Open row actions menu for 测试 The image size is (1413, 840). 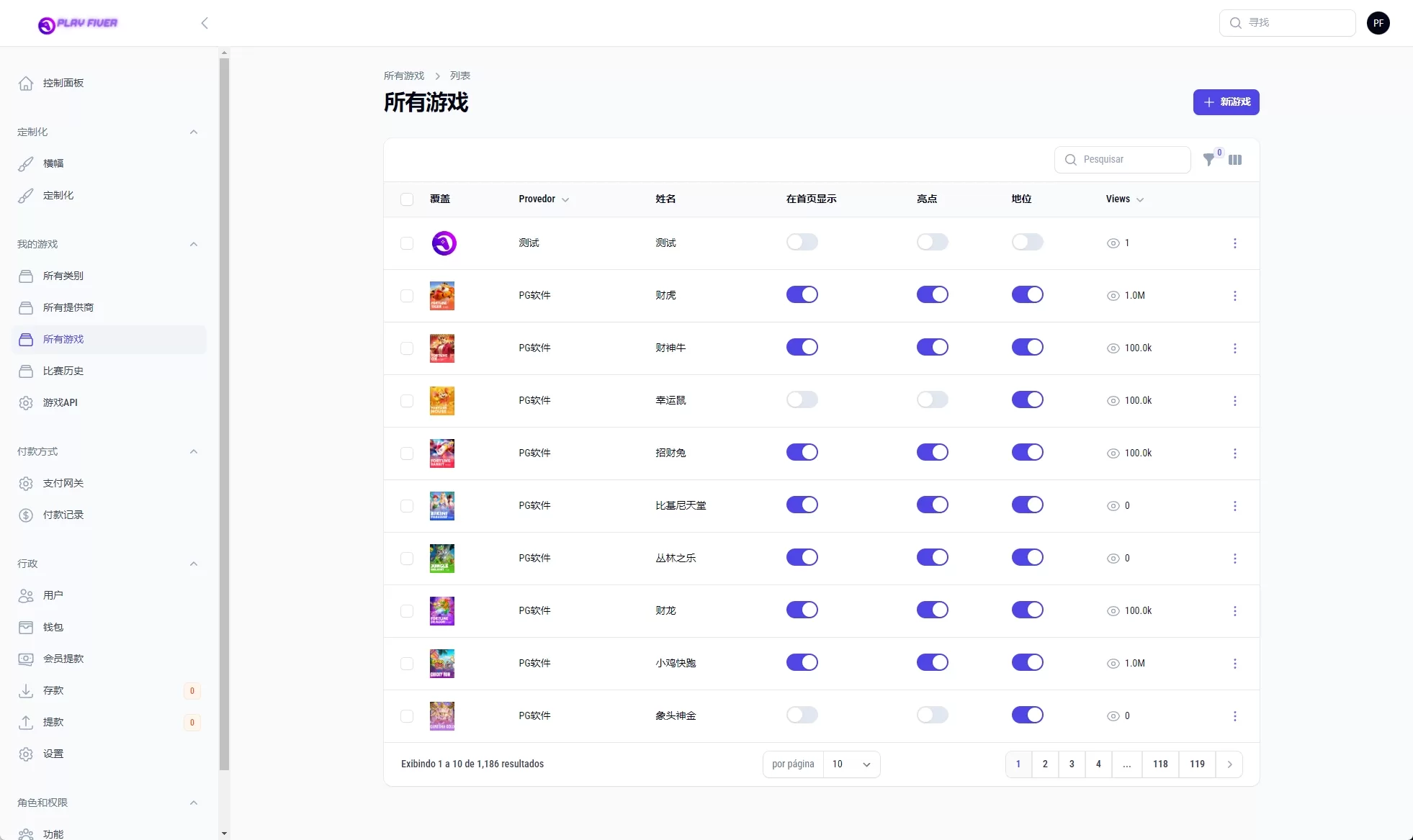(1234, 243)
